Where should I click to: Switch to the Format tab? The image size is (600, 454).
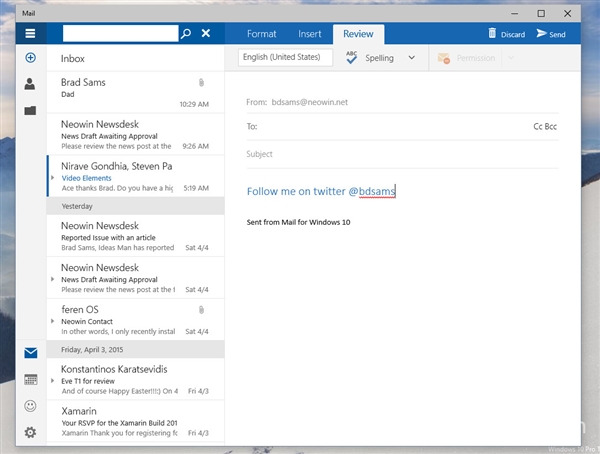262,34
